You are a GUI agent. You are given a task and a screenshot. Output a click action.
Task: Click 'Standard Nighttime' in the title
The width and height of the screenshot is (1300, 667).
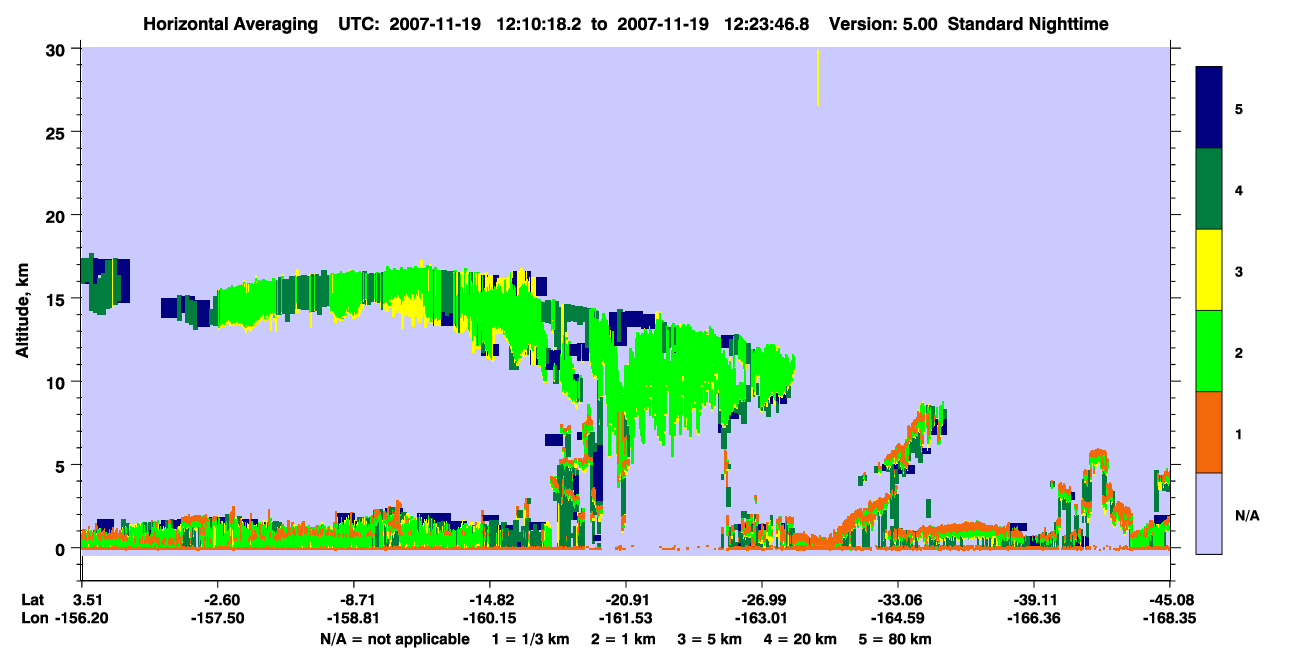(x=1028, y=24)
